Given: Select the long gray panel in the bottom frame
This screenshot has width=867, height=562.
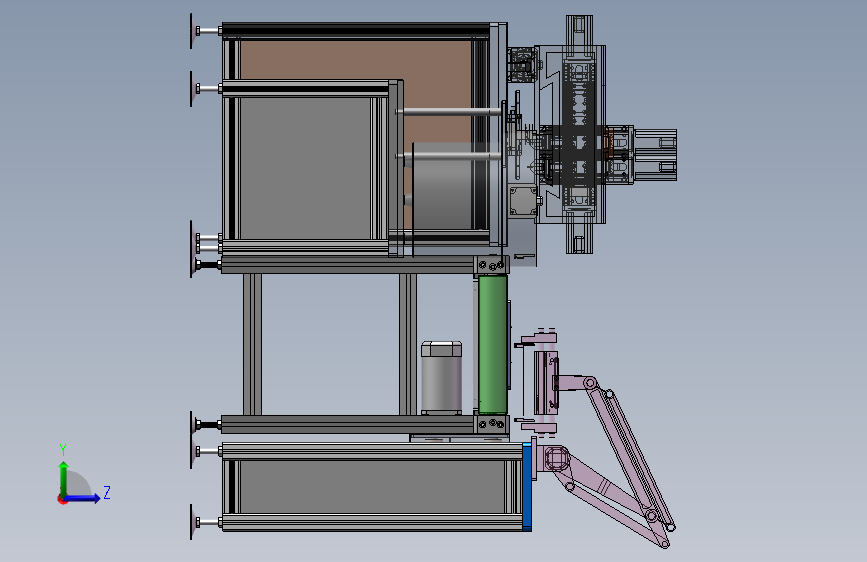Looking at the screenshot, I should (x=372, y=486).
